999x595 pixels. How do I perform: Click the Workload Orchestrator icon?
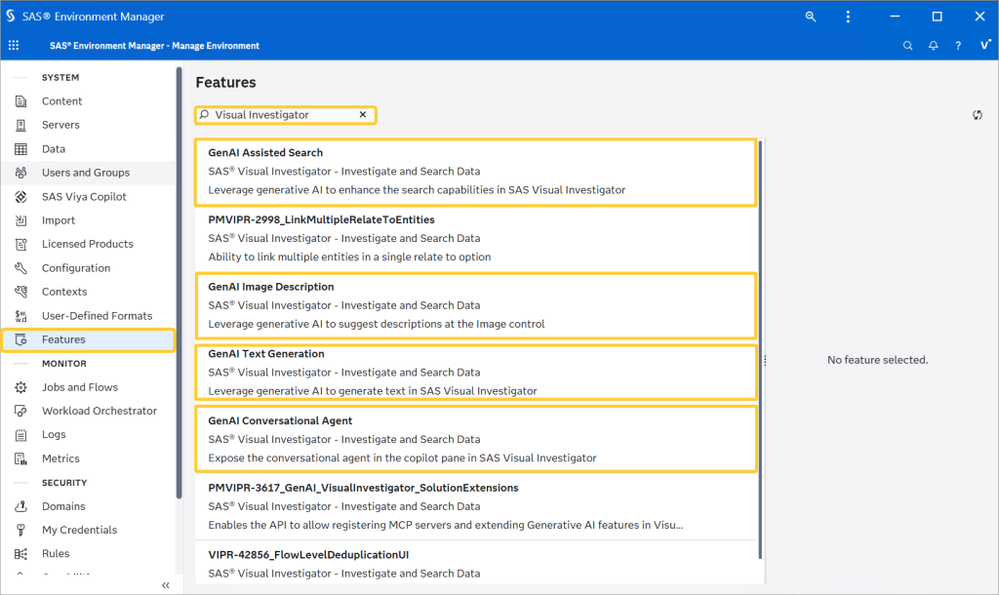21,411
